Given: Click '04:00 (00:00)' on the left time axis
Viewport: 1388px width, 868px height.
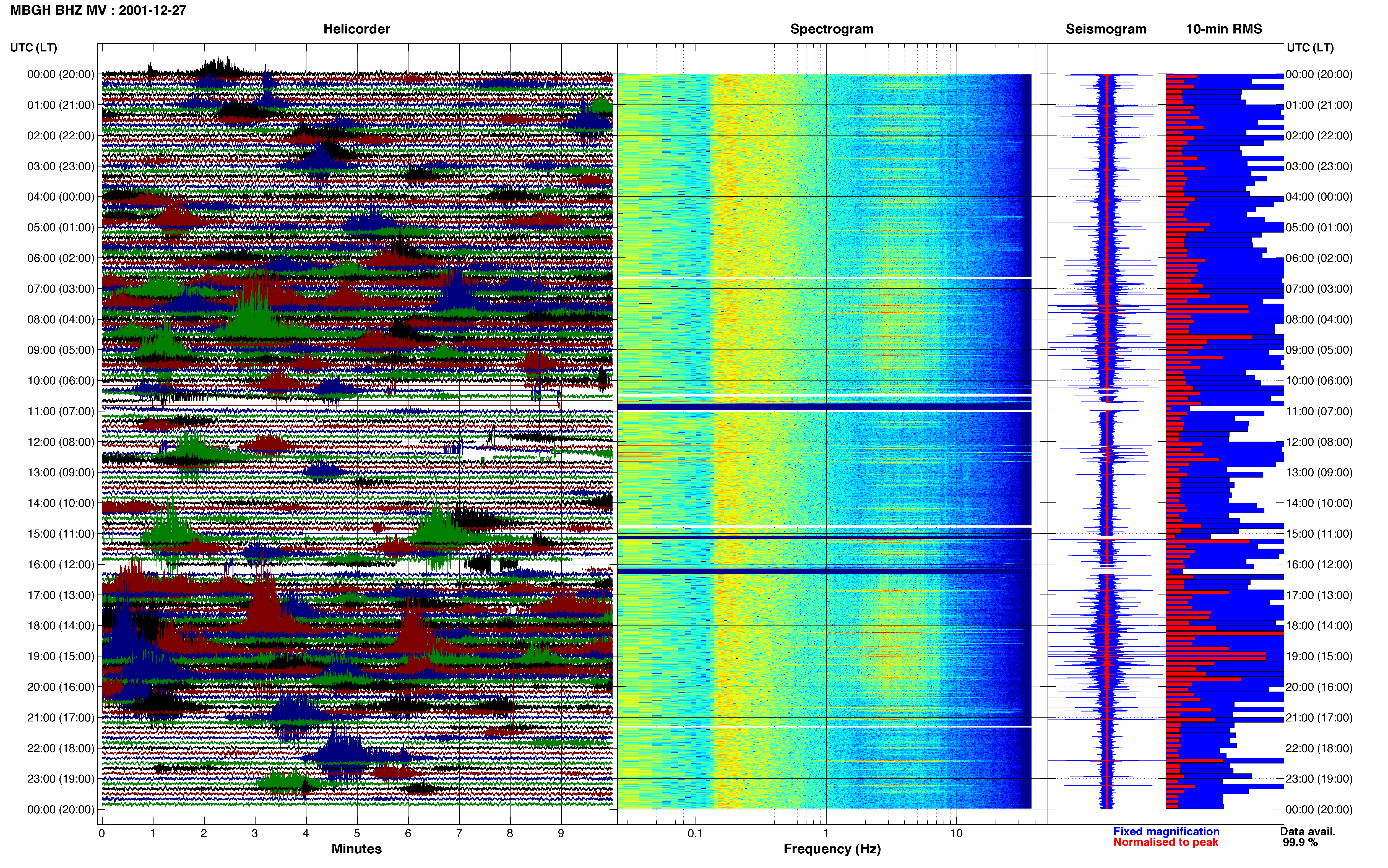Looking at the screenshot, I should pos(60,197).
